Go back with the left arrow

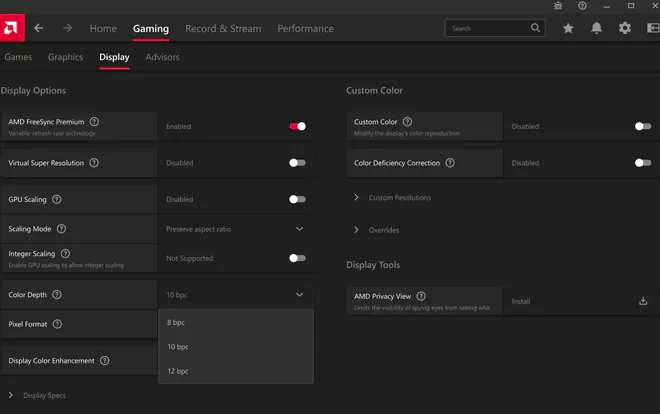(x=39, y=28)
